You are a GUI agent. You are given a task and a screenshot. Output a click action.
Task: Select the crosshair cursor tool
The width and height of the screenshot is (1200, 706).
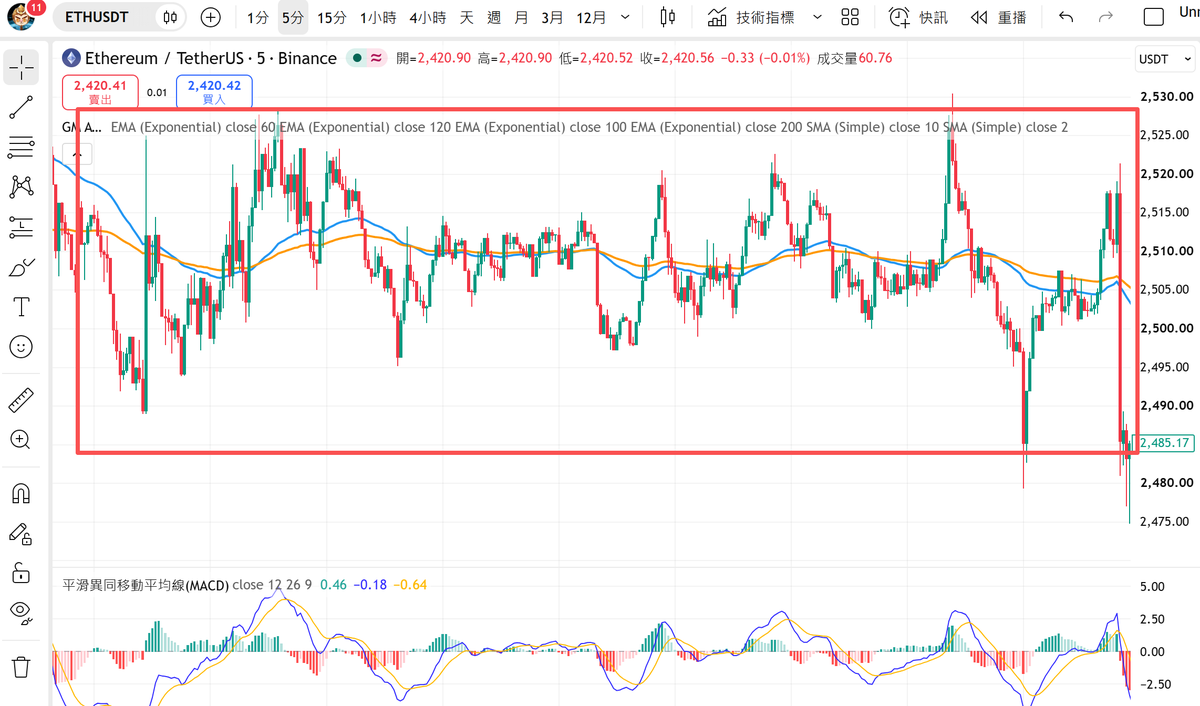21,68
